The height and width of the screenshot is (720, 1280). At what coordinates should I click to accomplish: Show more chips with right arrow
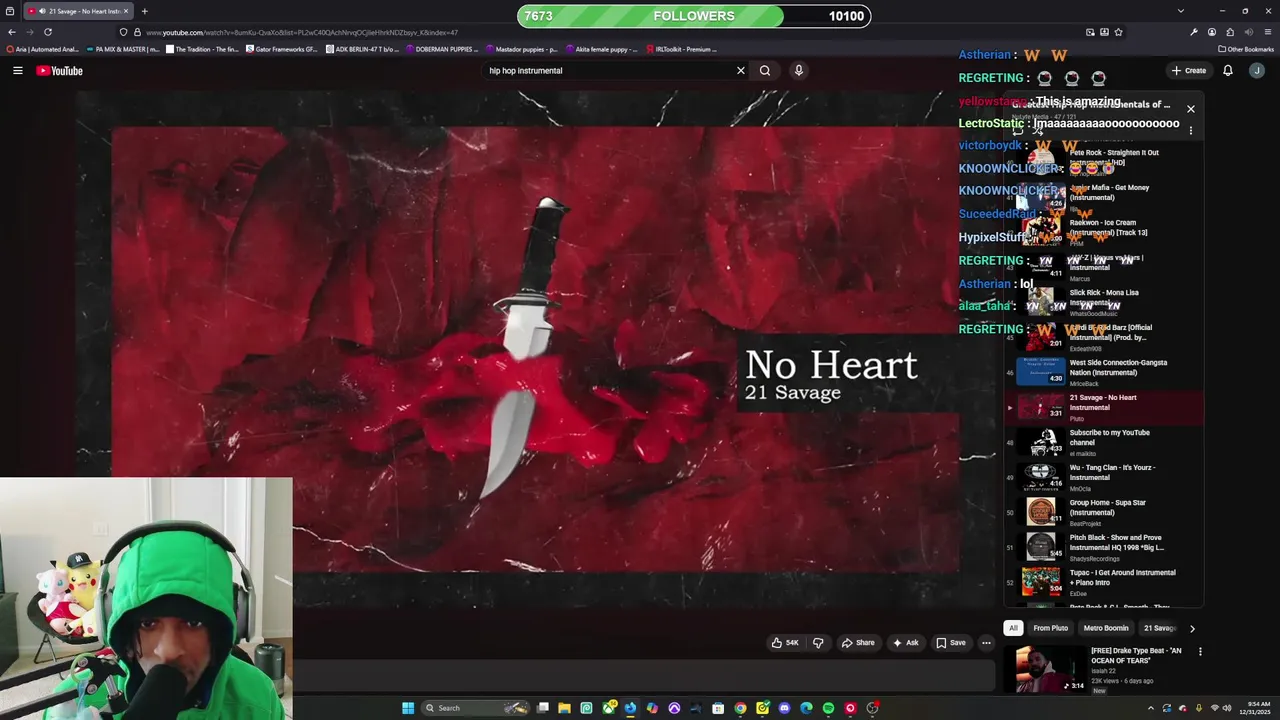[x=1192, y=629]
